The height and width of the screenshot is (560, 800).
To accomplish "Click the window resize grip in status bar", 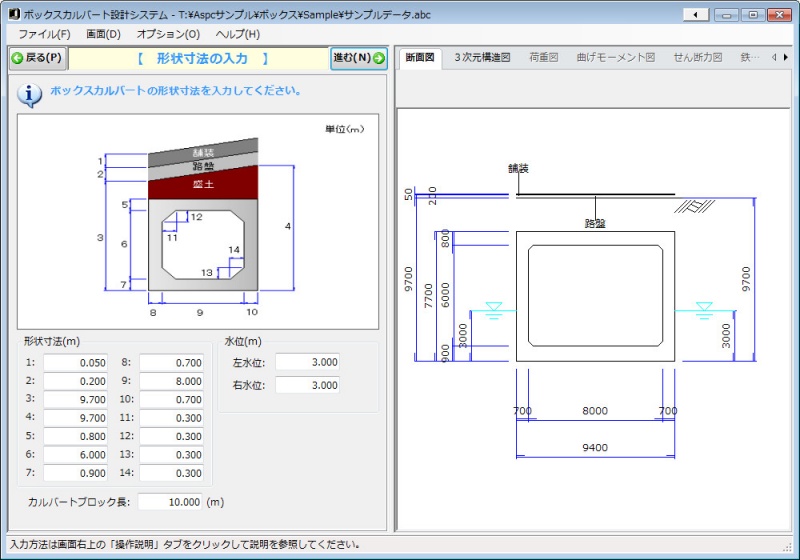I will pos(786,547).
